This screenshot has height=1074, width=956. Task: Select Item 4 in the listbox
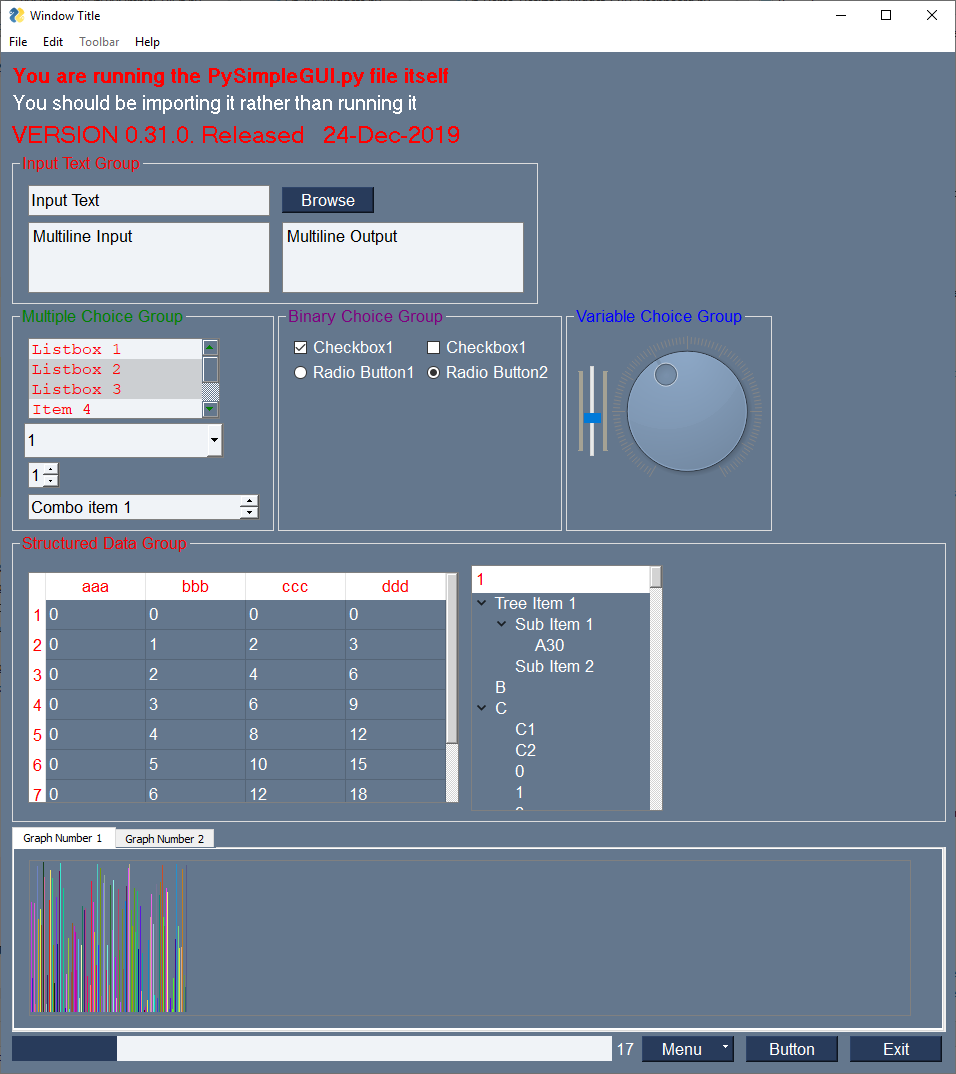(115, 409)
